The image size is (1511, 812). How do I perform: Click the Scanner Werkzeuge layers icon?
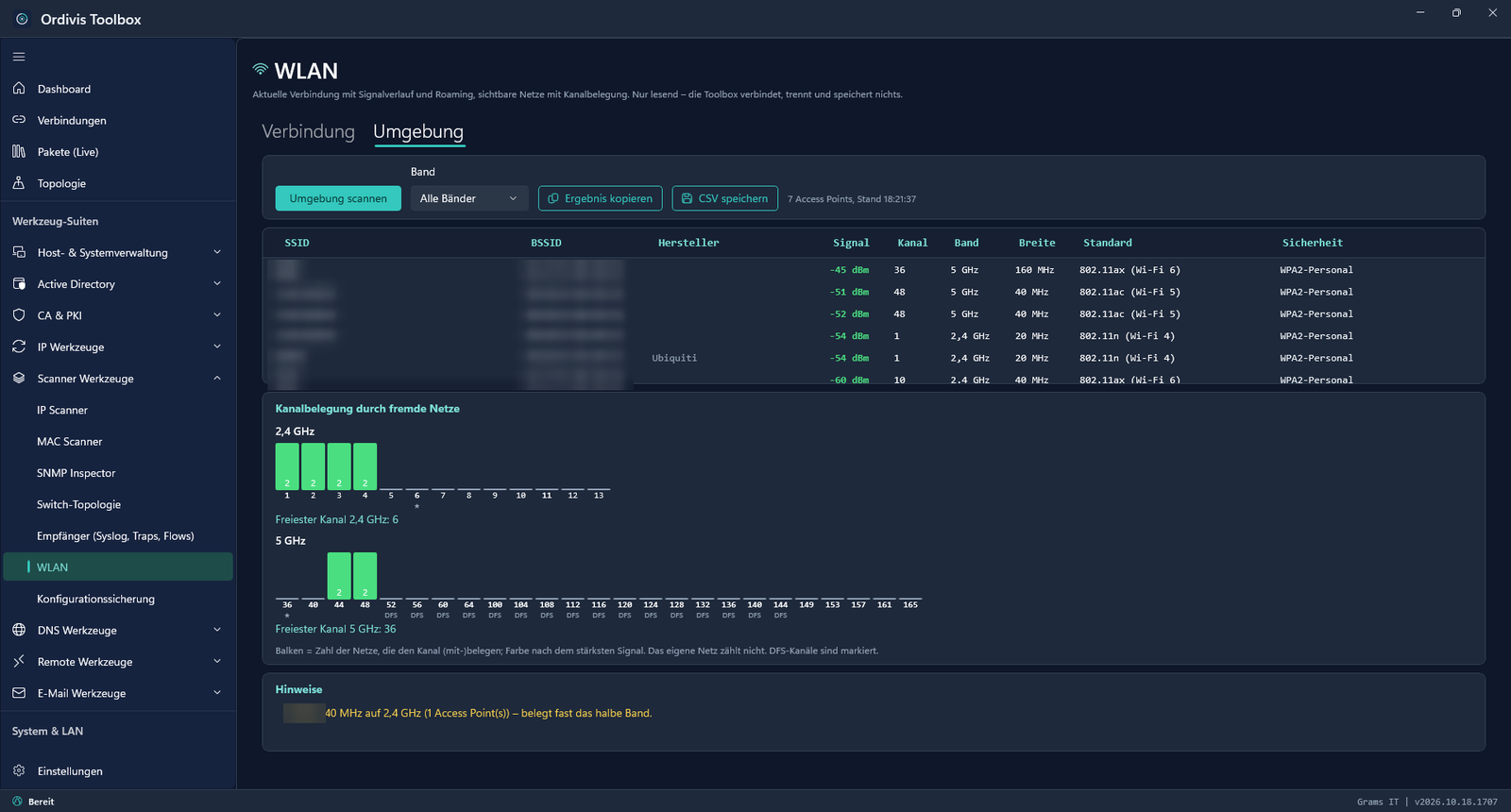point(19,378)
